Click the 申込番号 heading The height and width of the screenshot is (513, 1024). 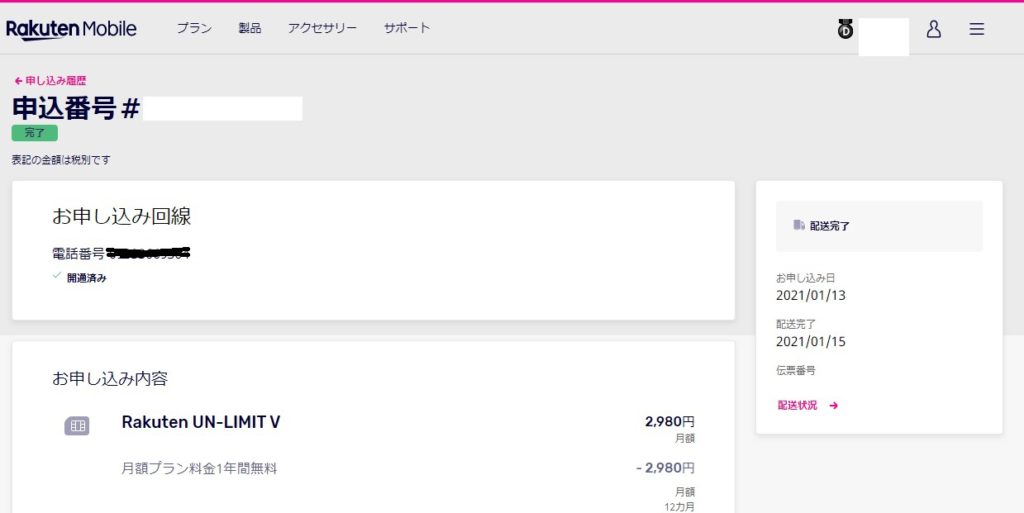coord(75,108)
